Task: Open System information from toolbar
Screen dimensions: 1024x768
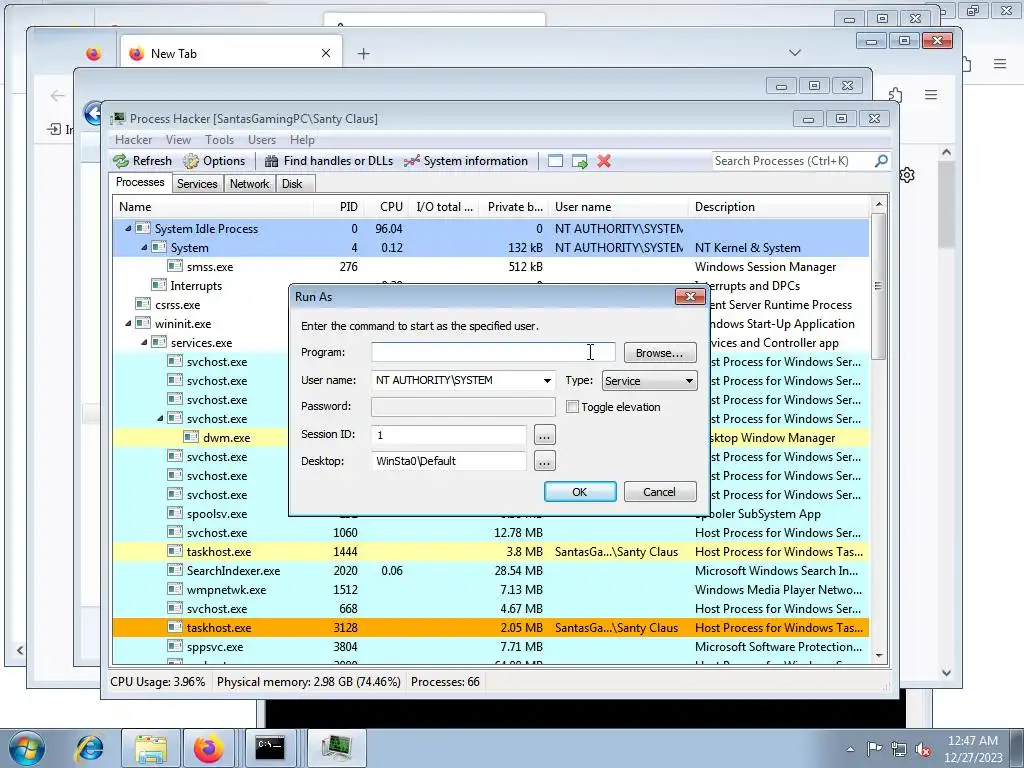Action: 466,161
